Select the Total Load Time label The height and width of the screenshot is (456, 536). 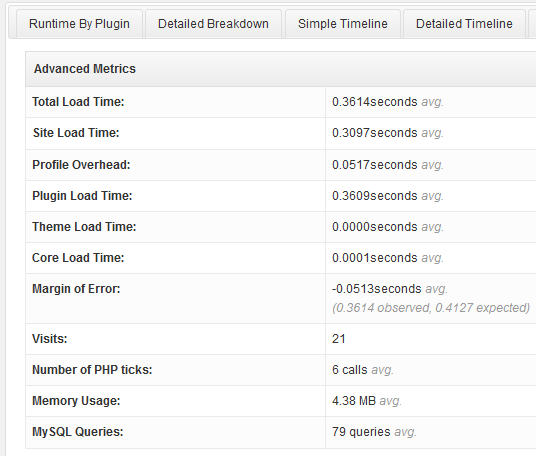tap(78, 102)
